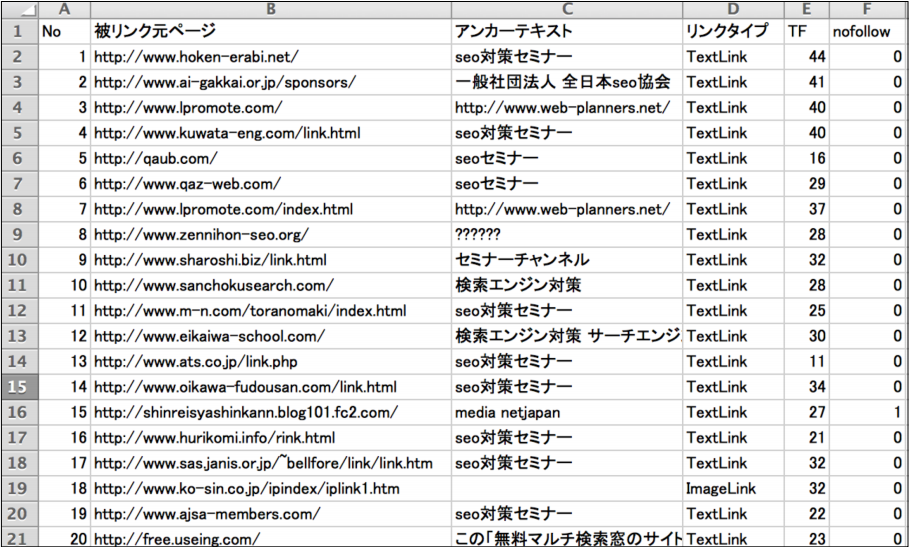The image size is (910, 547).
Task: Click the アンカーテキスト header cell
Action: [x=567, y=31]
